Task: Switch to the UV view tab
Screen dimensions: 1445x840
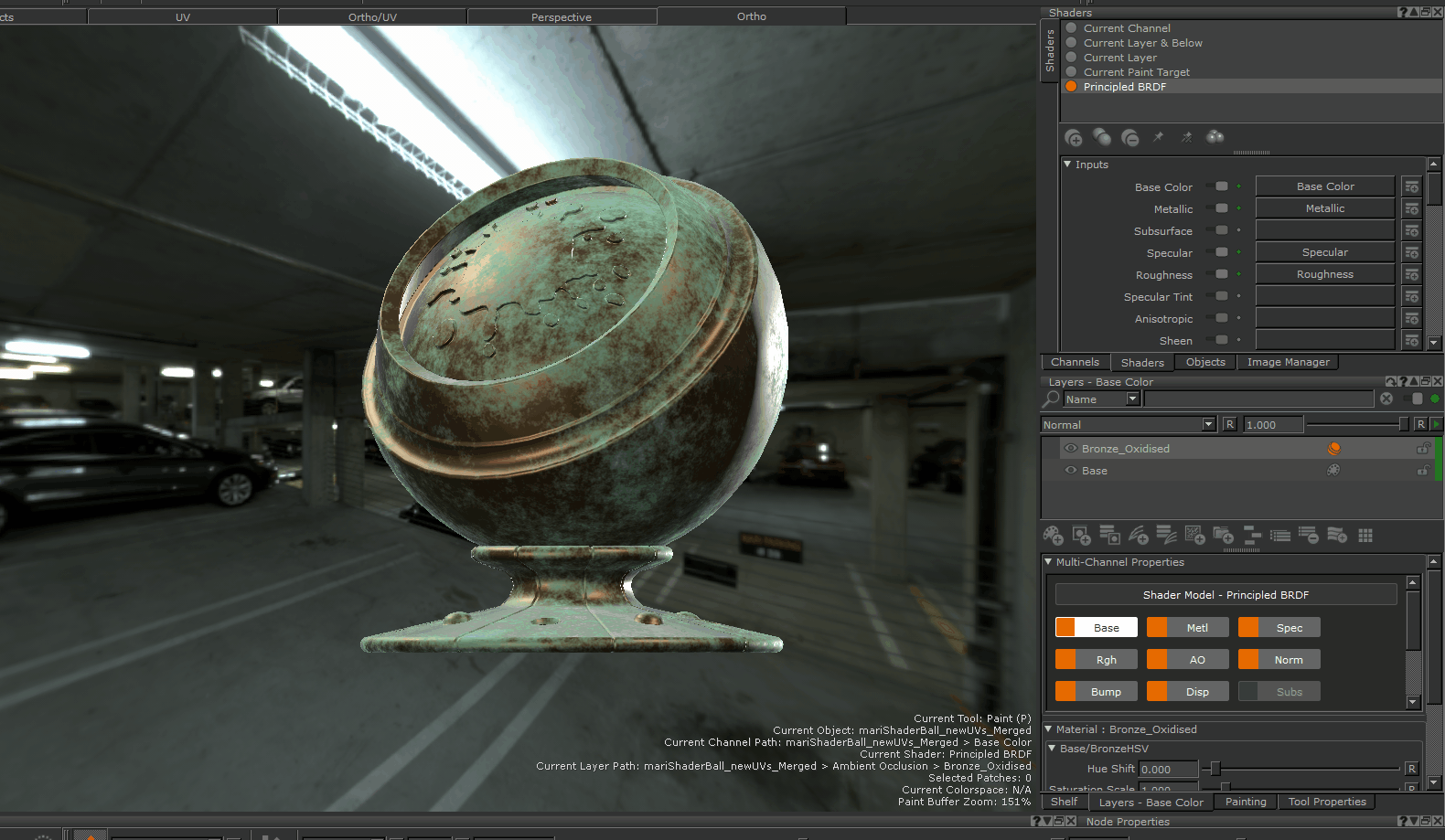Action: point(183,16)
